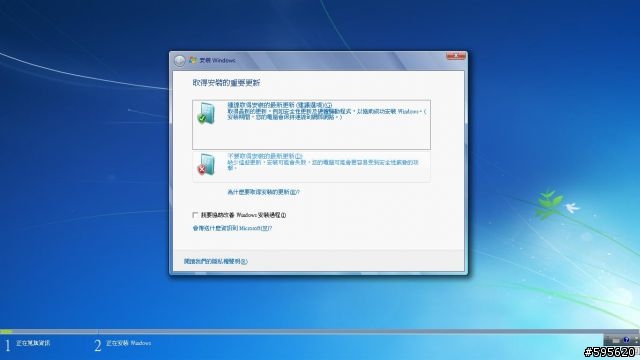Click the keyboard icon in the language bar
The height and width of the screenshot is (360, 640).
616,340
